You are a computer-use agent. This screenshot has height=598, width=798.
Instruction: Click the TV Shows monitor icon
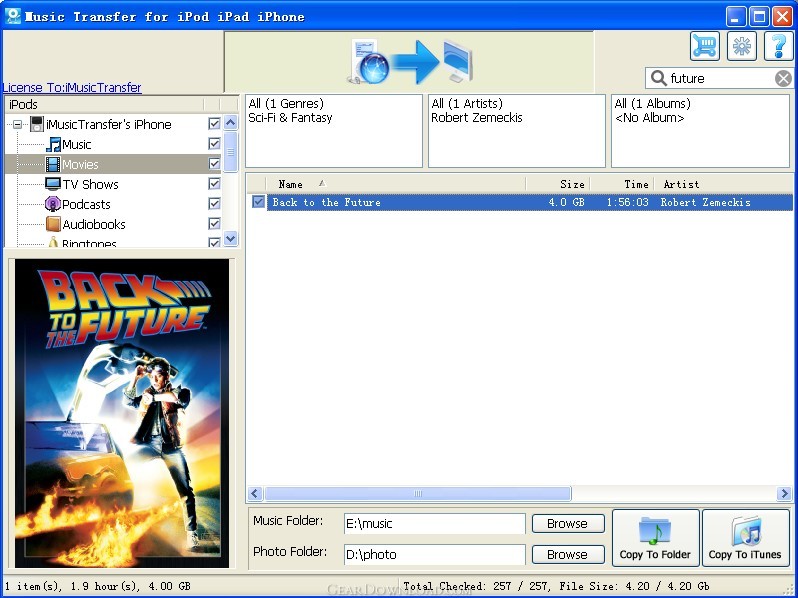(x=53, y=184)
